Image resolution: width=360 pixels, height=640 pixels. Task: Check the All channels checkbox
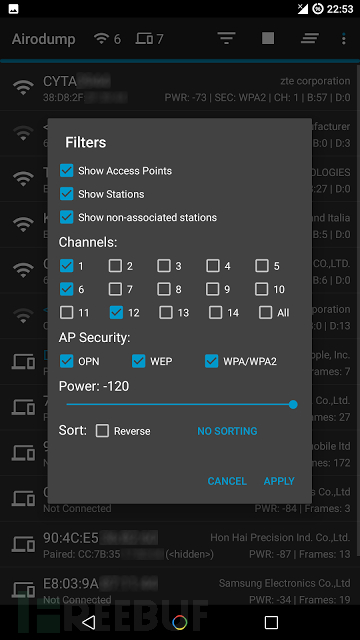tap(266, 313)
